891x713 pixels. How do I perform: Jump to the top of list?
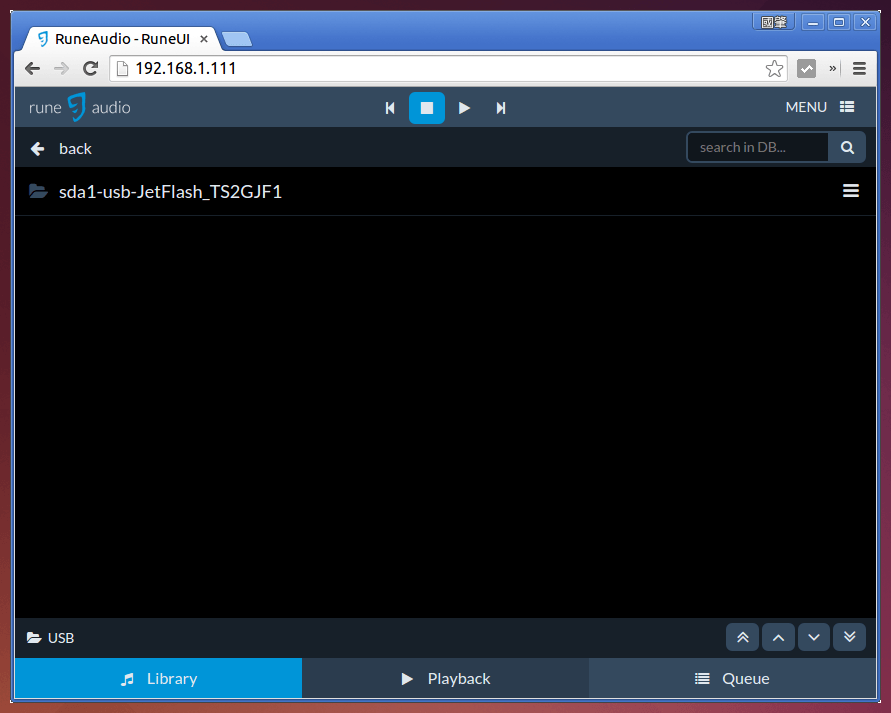click(x=742, y=637)
